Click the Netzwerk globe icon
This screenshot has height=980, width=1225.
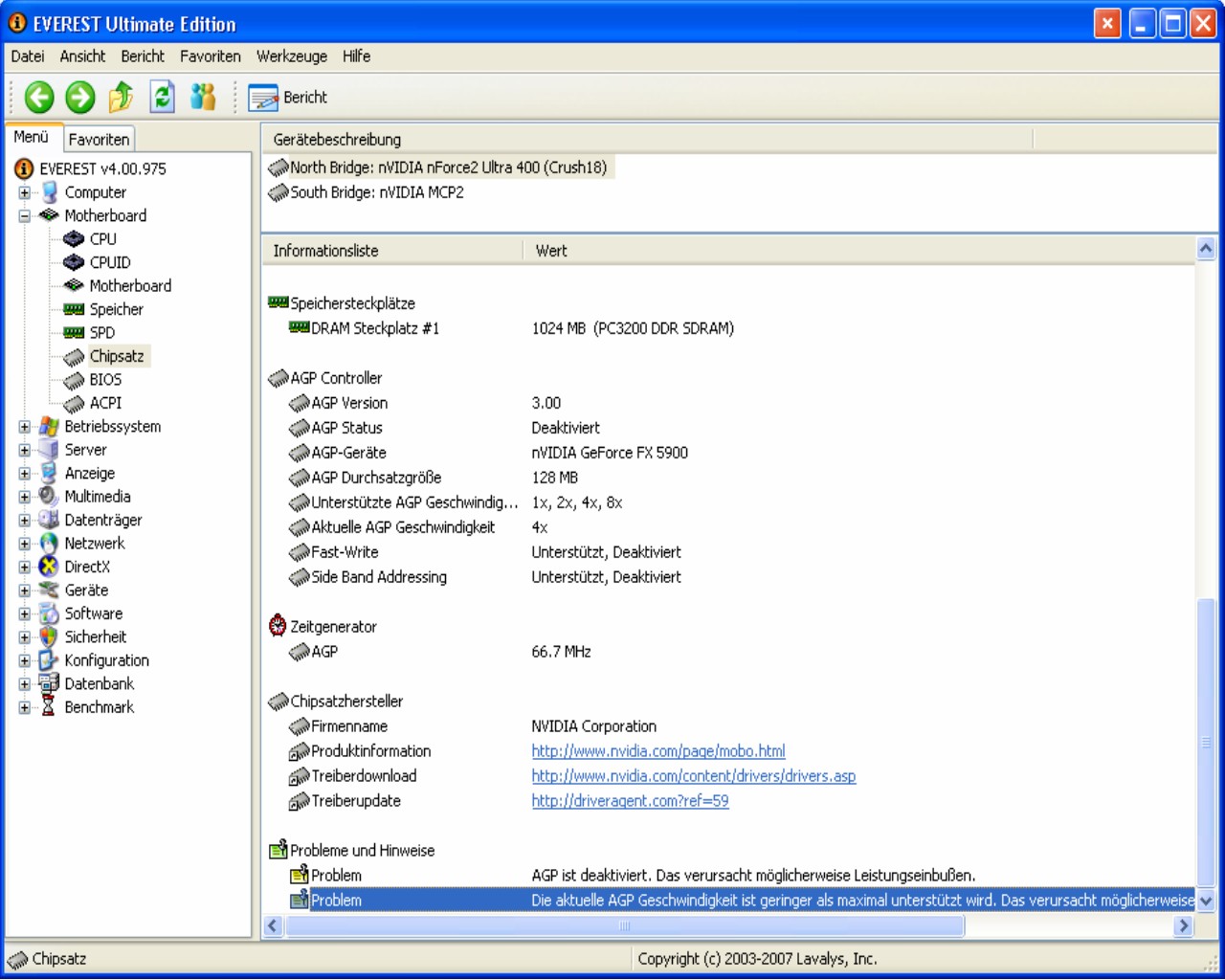[x=49, y=544]
